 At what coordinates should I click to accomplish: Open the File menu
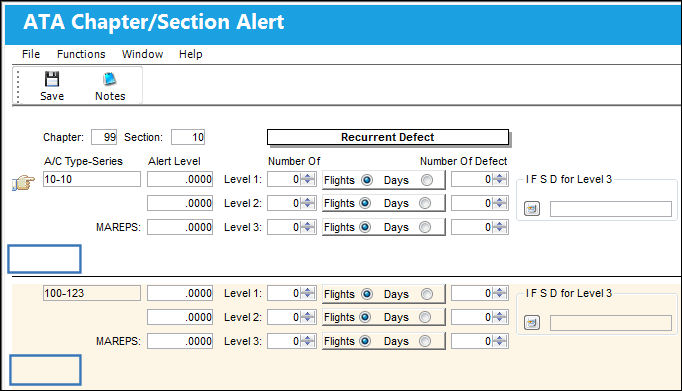31,54
